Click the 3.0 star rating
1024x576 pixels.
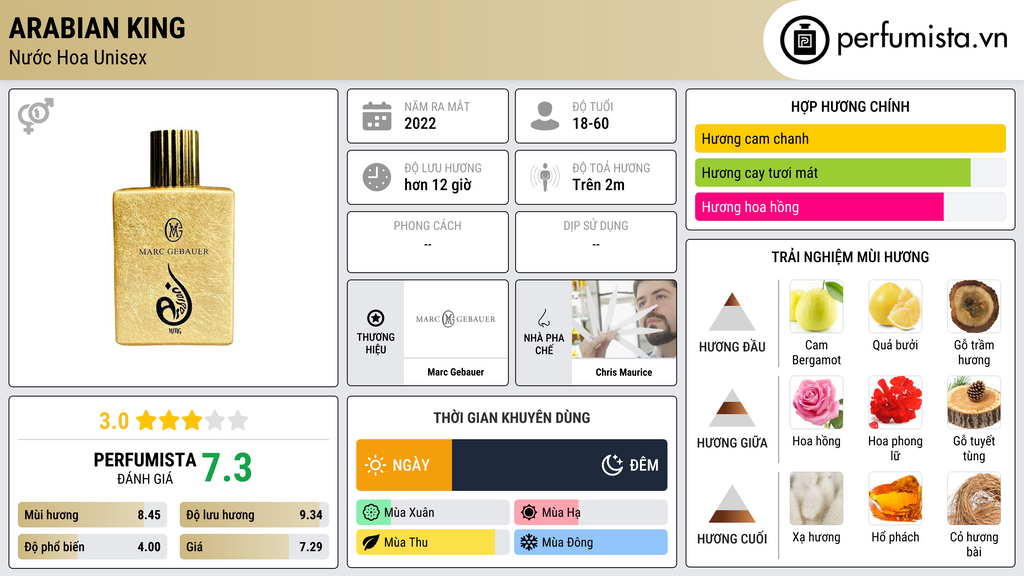[173, 421]
